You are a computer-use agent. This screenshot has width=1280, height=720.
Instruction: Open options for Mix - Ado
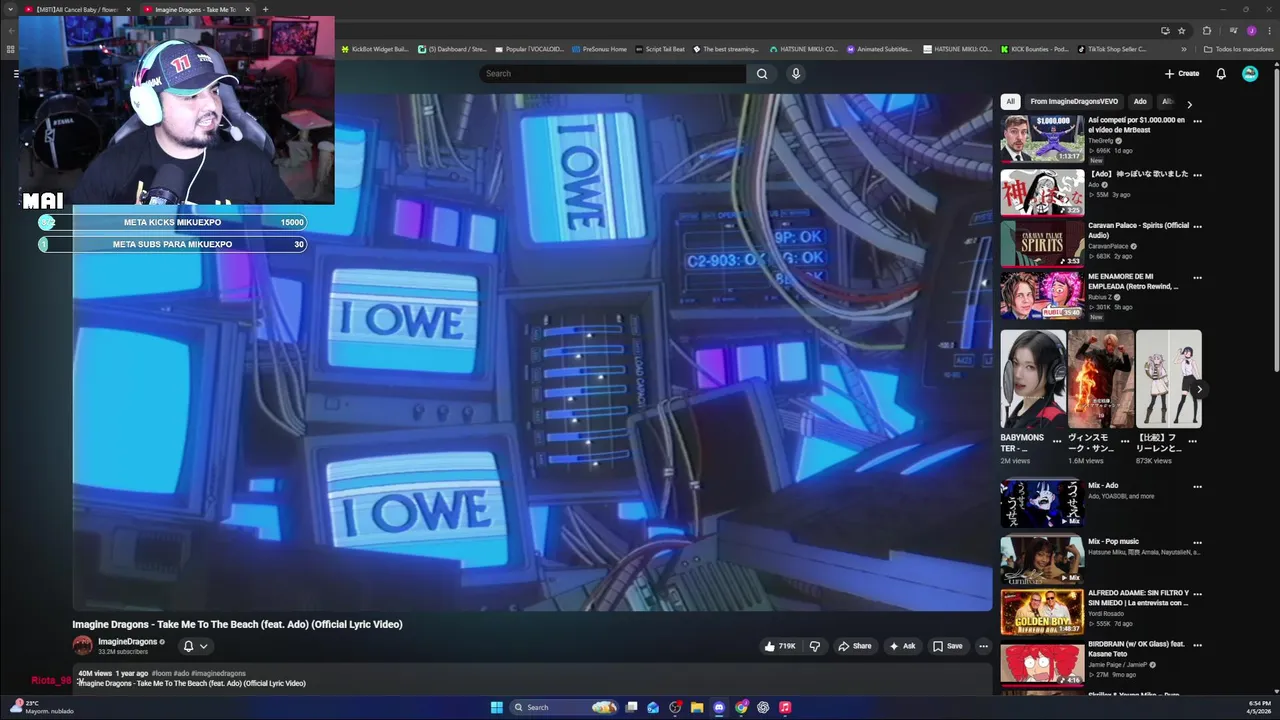coord(1197,486)
